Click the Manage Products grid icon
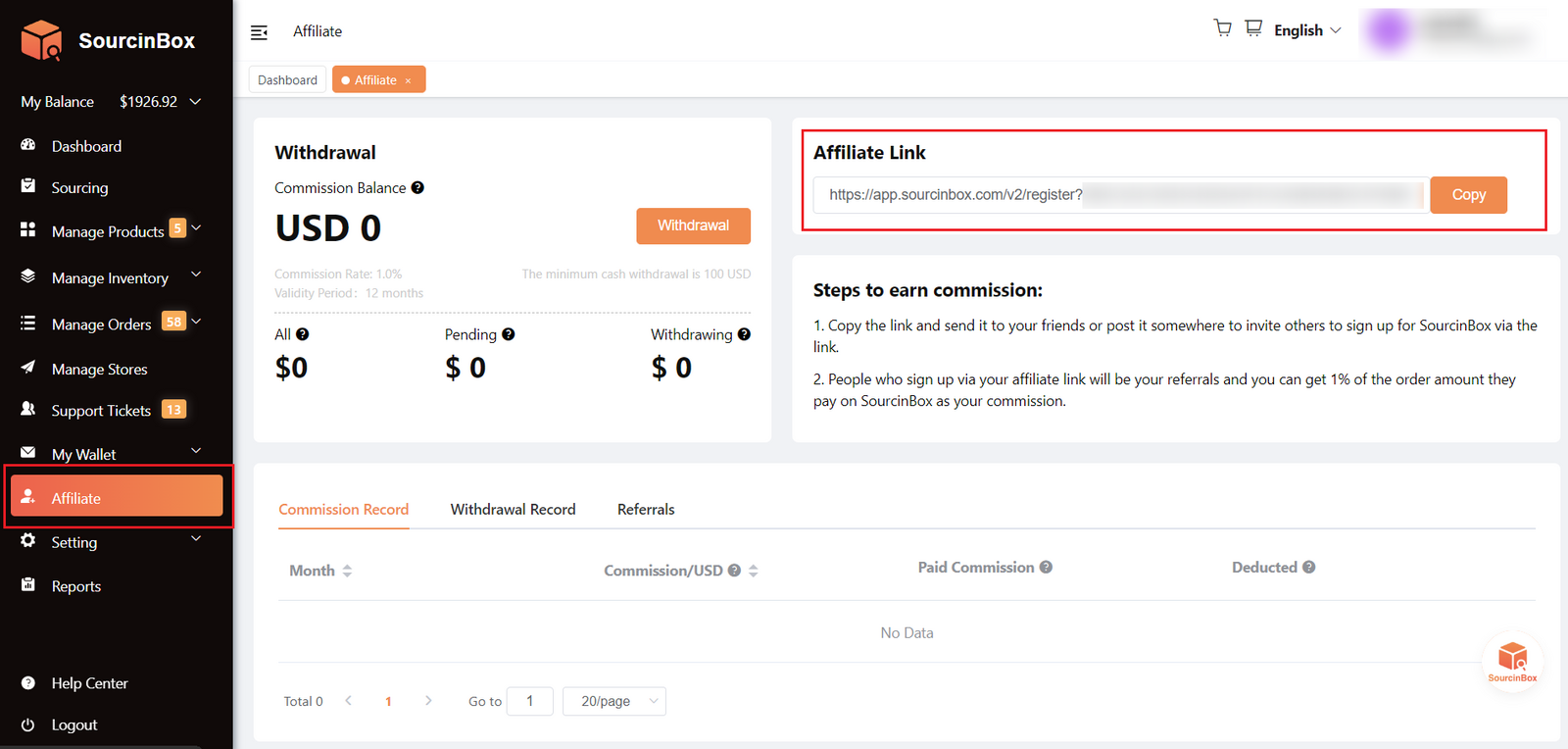The image size is (1568, 749). point(28,230)
